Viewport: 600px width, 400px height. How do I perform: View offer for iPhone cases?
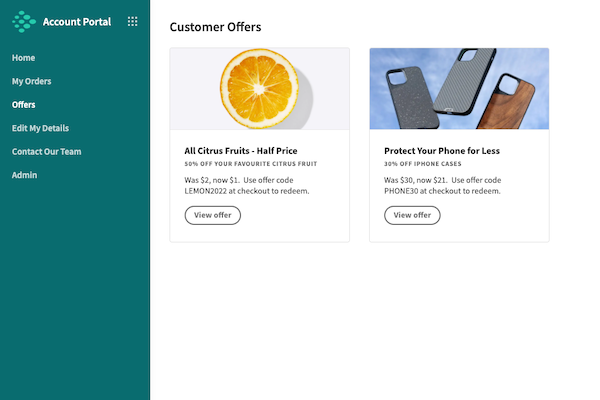coord(412,215)
